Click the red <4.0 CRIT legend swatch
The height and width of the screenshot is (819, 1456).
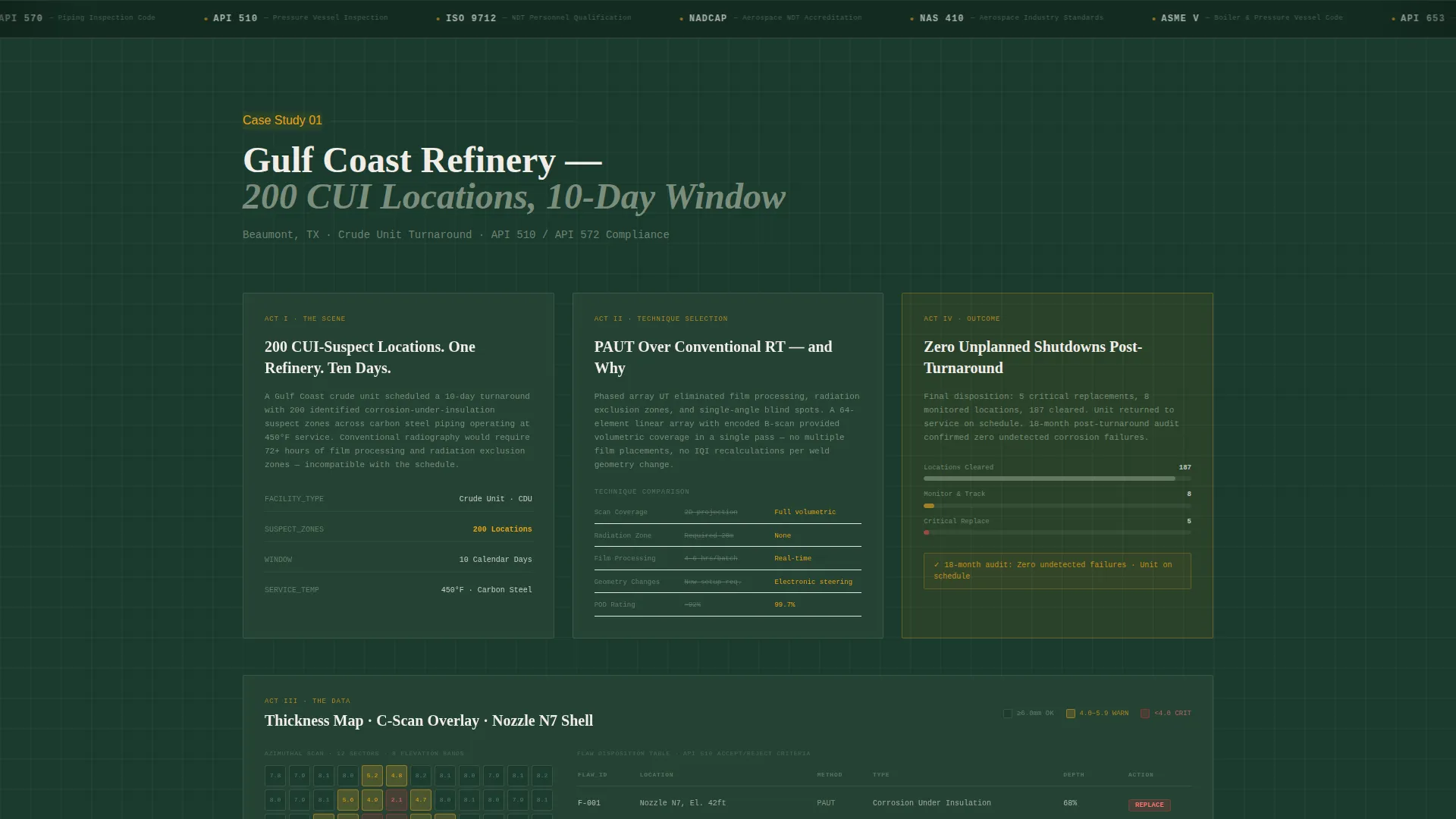tap(1145, 714)
